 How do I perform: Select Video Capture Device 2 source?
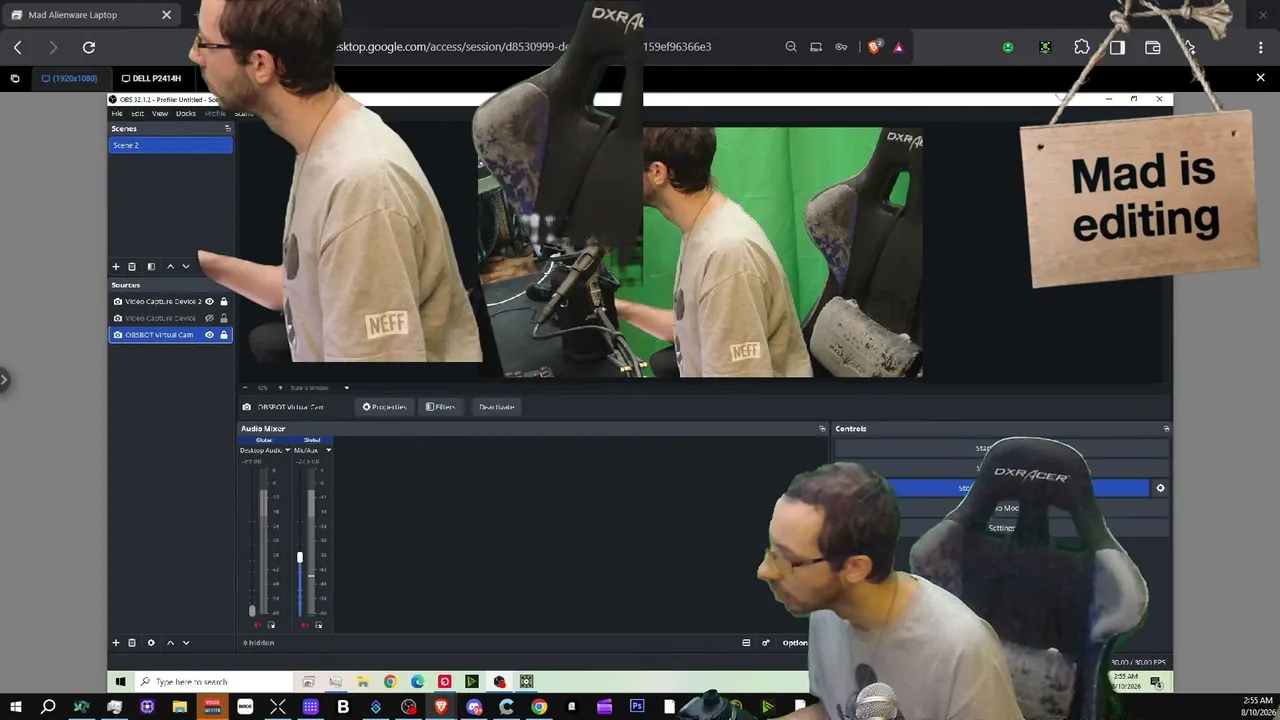point(163,301)
